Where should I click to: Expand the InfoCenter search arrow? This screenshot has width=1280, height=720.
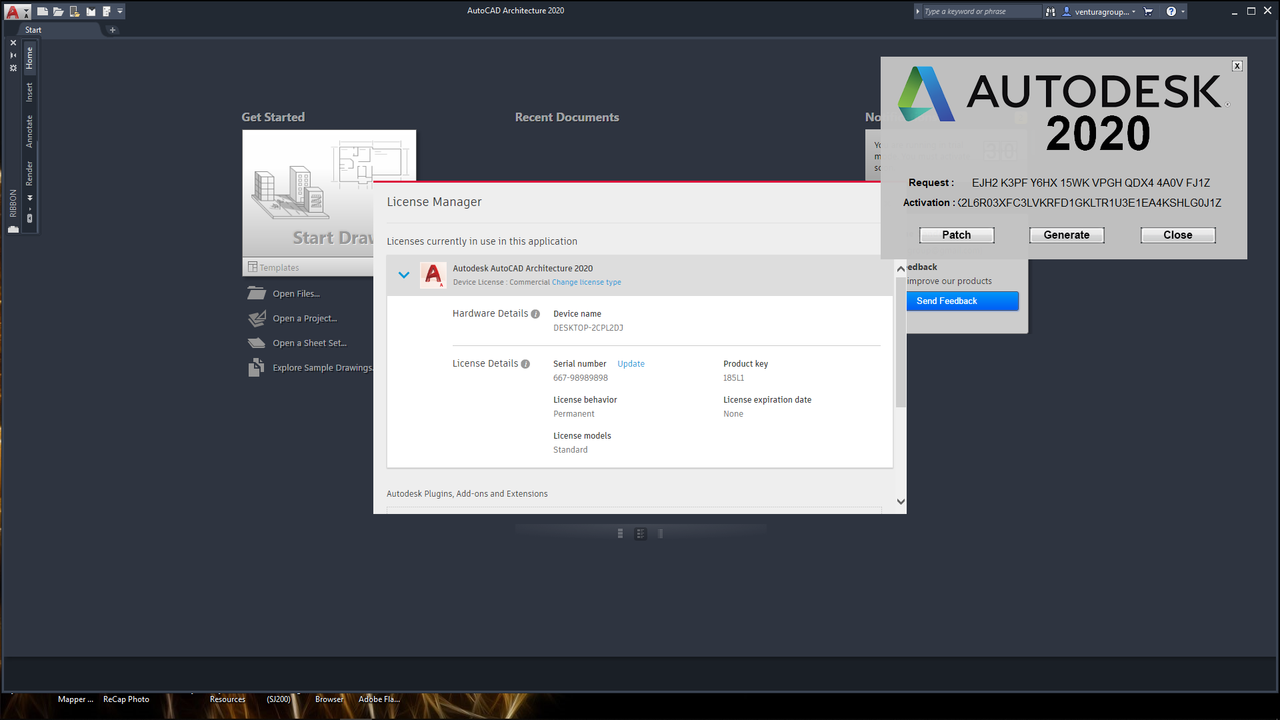919,11
